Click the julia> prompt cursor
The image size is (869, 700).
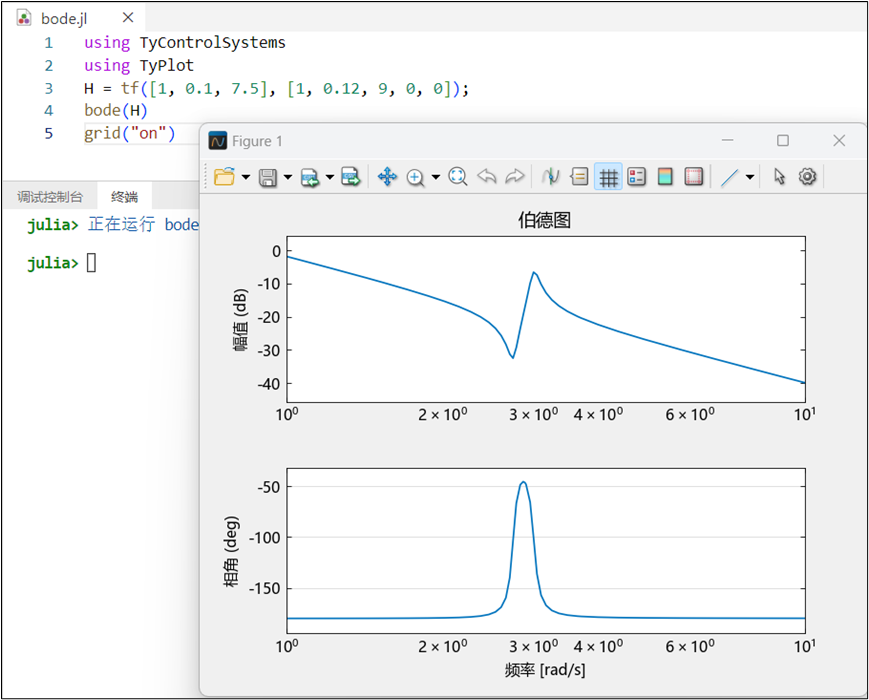pos(91,263)
